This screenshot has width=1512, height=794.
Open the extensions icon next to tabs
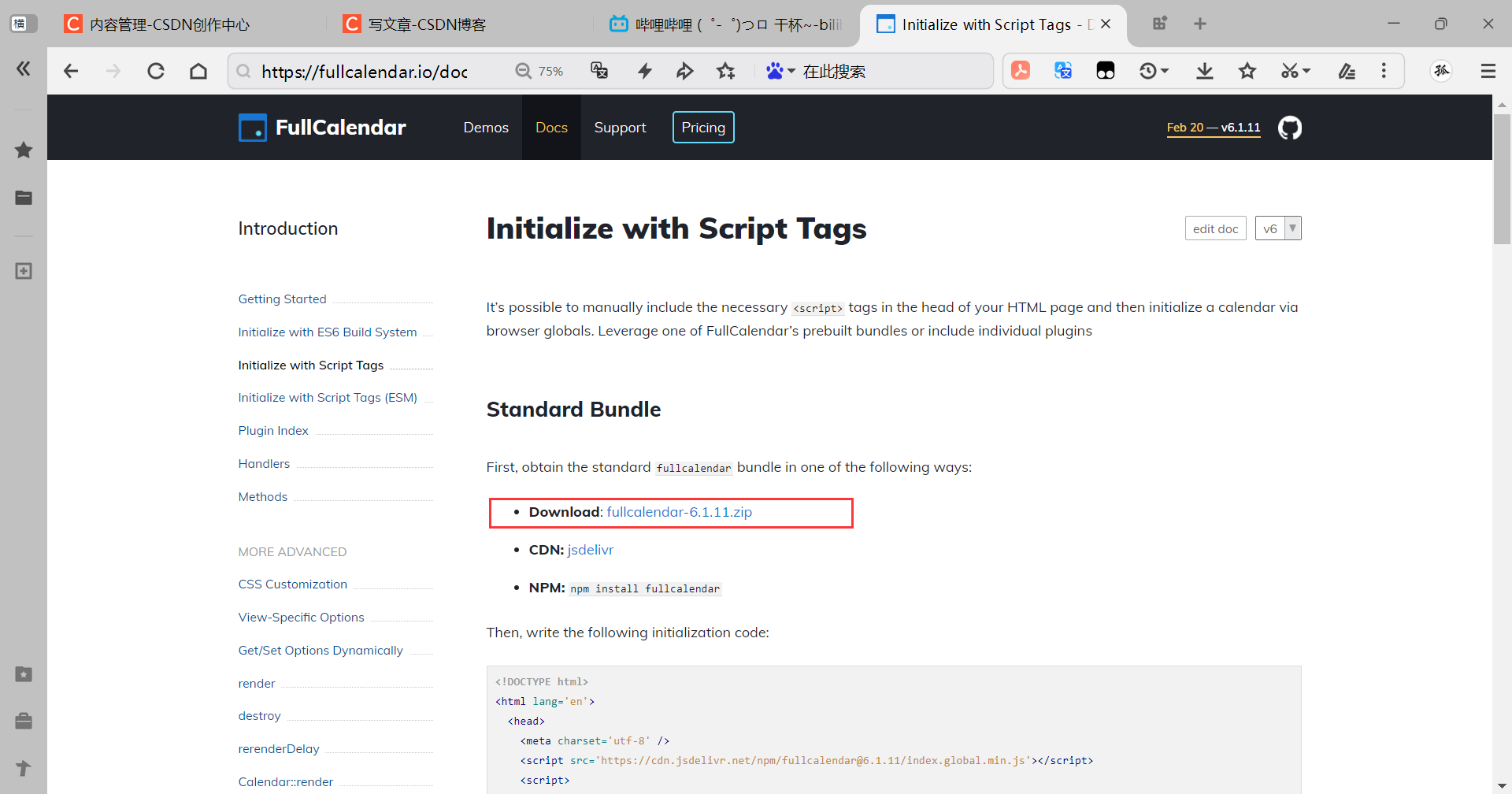click(x=1159, y=24)
